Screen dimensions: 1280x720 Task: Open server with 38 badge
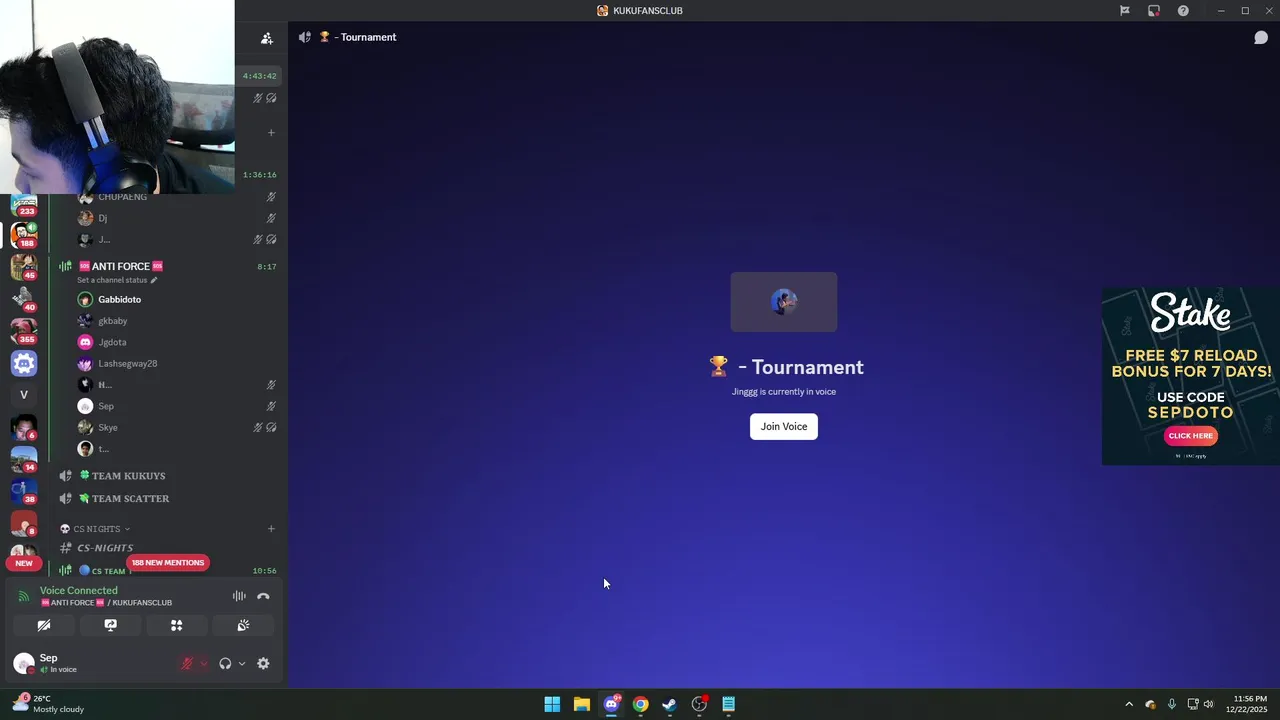point(24,491)
